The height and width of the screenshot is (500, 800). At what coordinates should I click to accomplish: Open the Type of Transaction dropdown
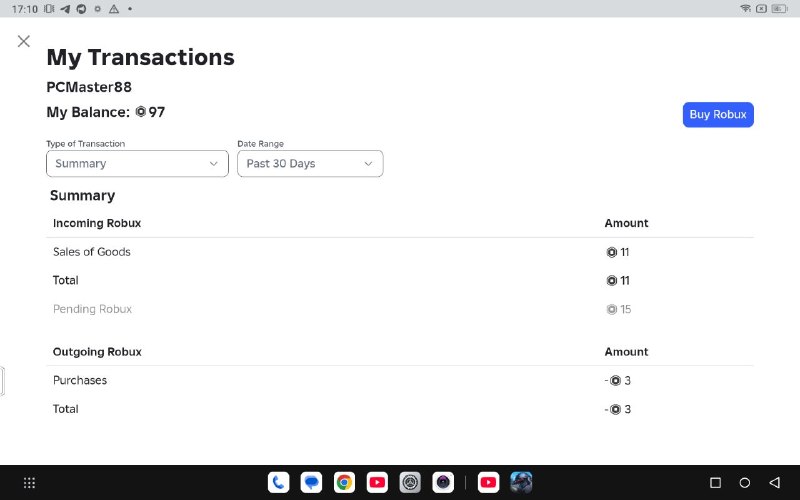[137, 164]
